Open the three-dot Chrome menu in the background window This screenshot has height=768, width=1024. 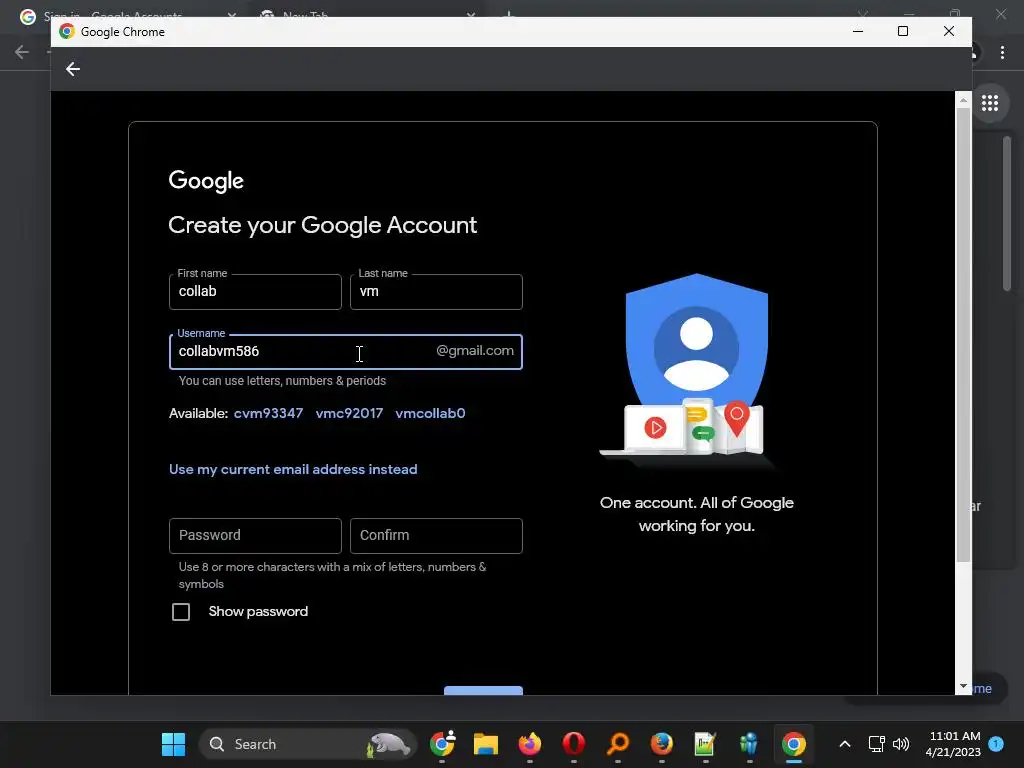pos(1002,52)
